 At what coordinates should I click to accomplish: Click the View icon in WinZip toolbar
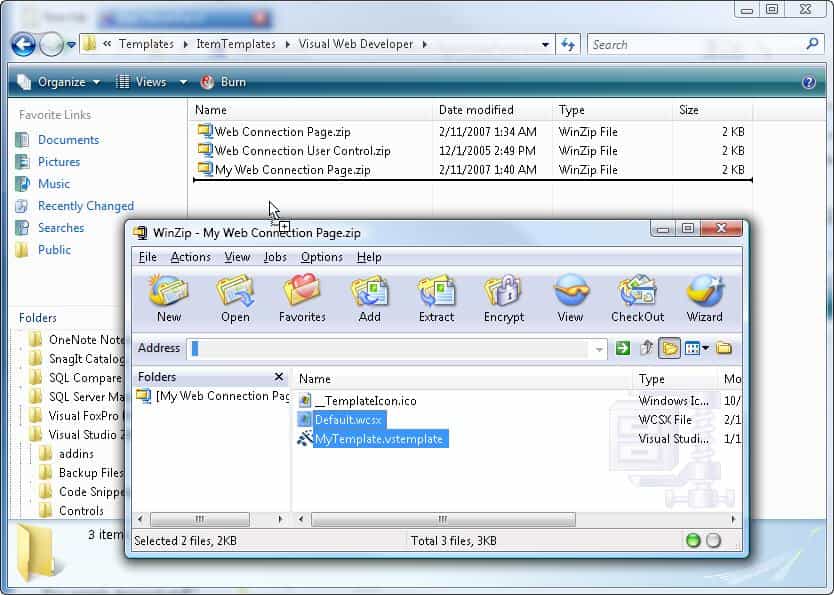point(570,290)
